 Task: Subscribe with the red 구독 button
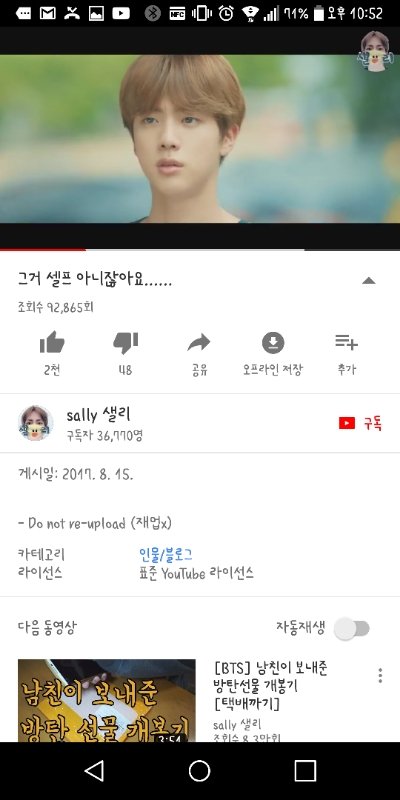click(360, 423)
